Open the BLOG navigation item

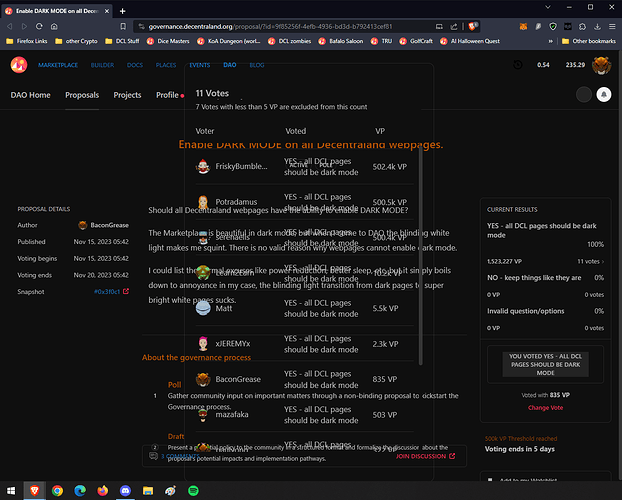257,65
